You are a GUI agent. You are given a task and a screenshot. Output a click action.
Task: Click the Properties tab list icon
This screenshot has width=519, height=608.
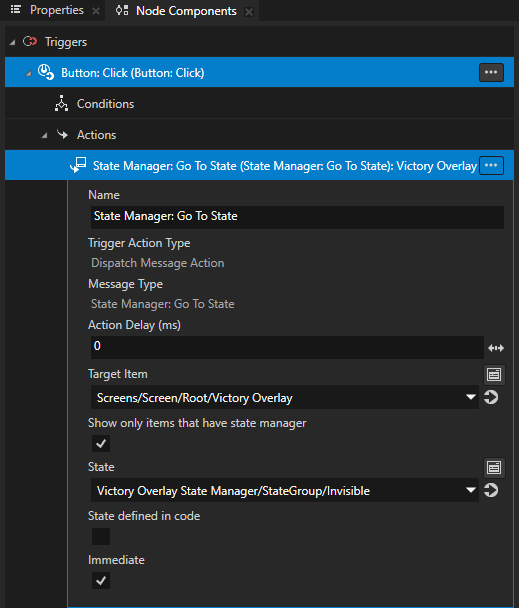(16, 9)
